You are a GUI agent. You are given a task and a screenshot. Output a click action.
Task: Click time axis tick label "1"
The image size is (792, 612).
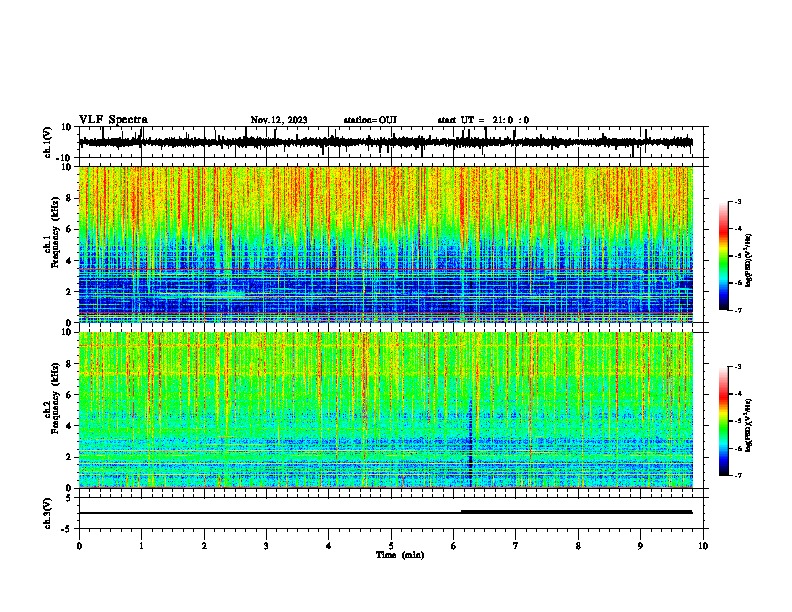click(141, 546)
